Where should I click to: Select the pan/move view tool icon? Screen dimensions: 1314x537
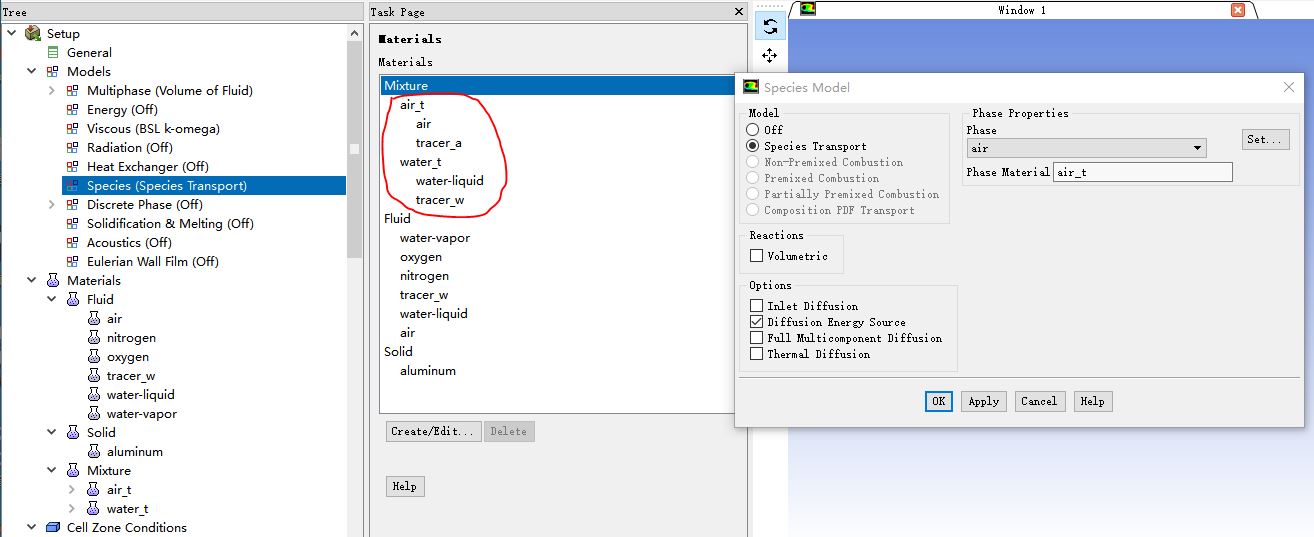point(769,55)
